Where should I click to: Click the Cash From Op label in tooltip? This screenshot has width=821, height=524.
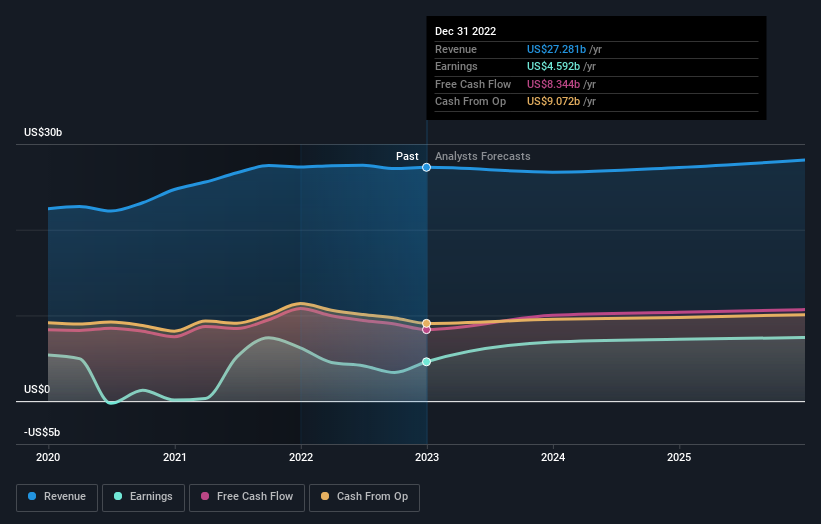point(471,102)
